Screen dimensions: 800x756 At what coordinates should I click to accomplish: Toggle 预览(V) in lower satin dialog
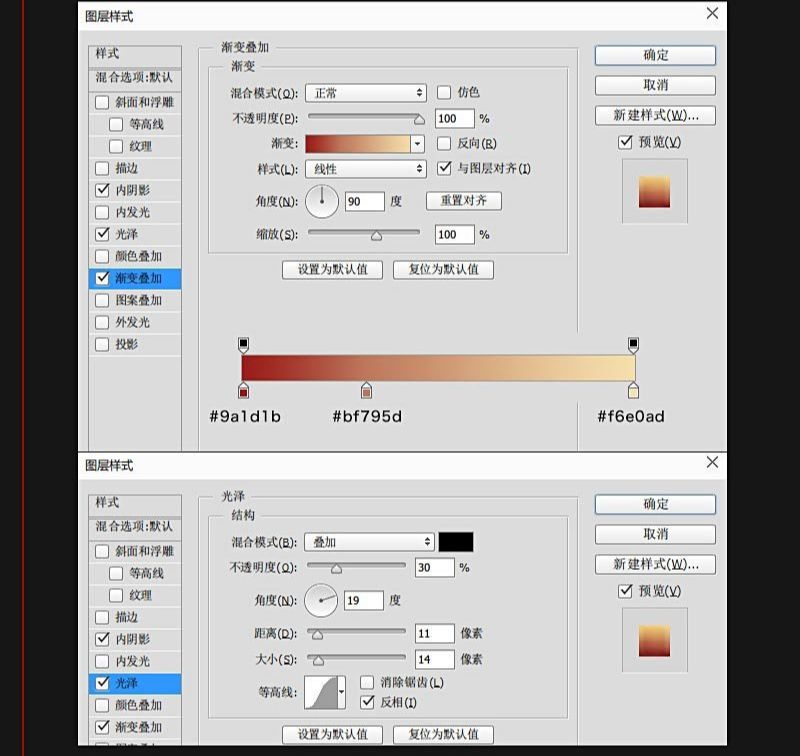coord(625,591)
